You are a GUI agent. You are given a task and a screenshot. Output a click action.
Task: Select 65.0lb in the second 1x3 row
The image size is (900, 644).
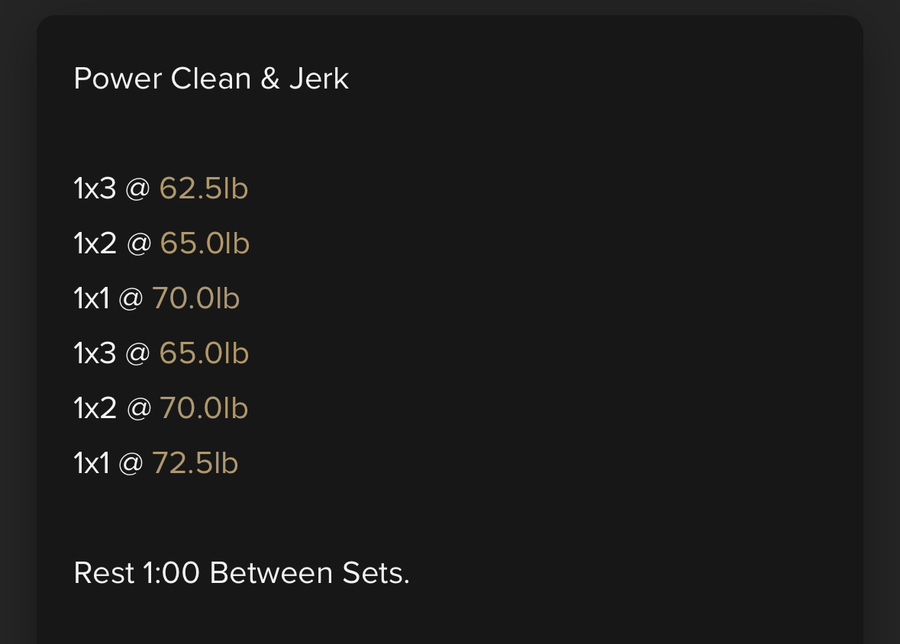coord(204,353)
